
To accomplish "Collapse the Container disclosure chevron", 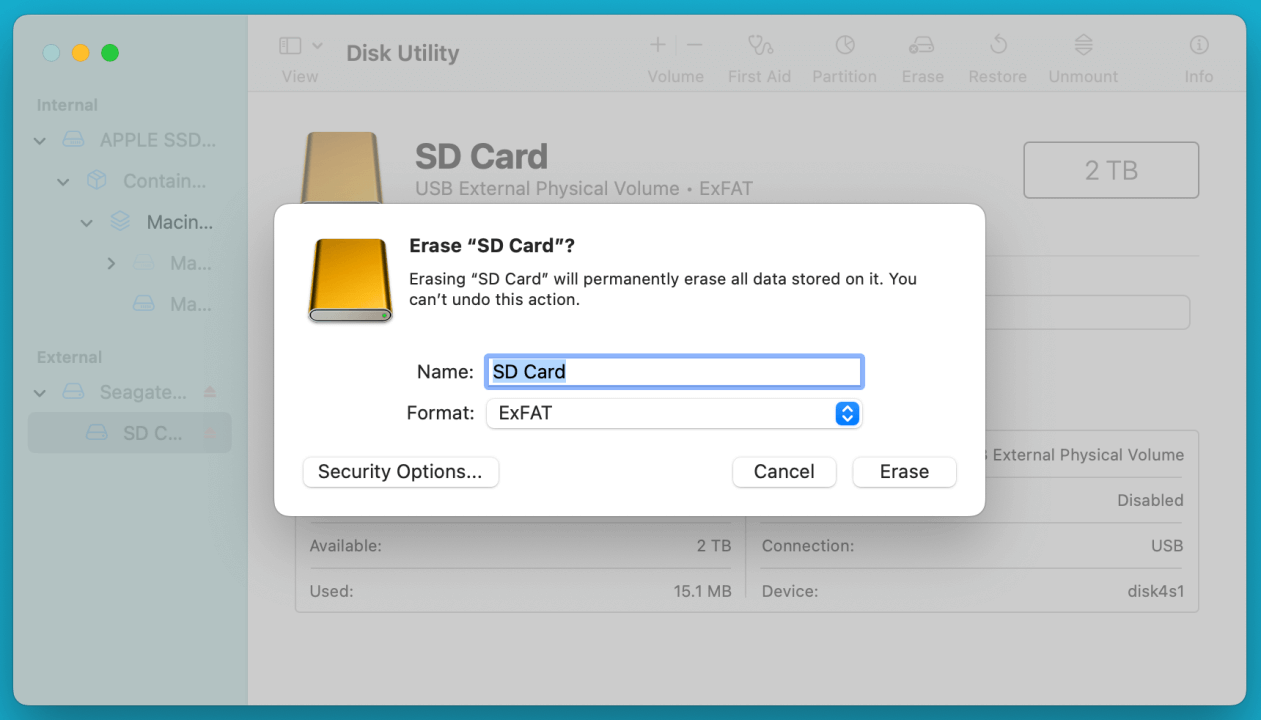I will click(x=63, y=181).
